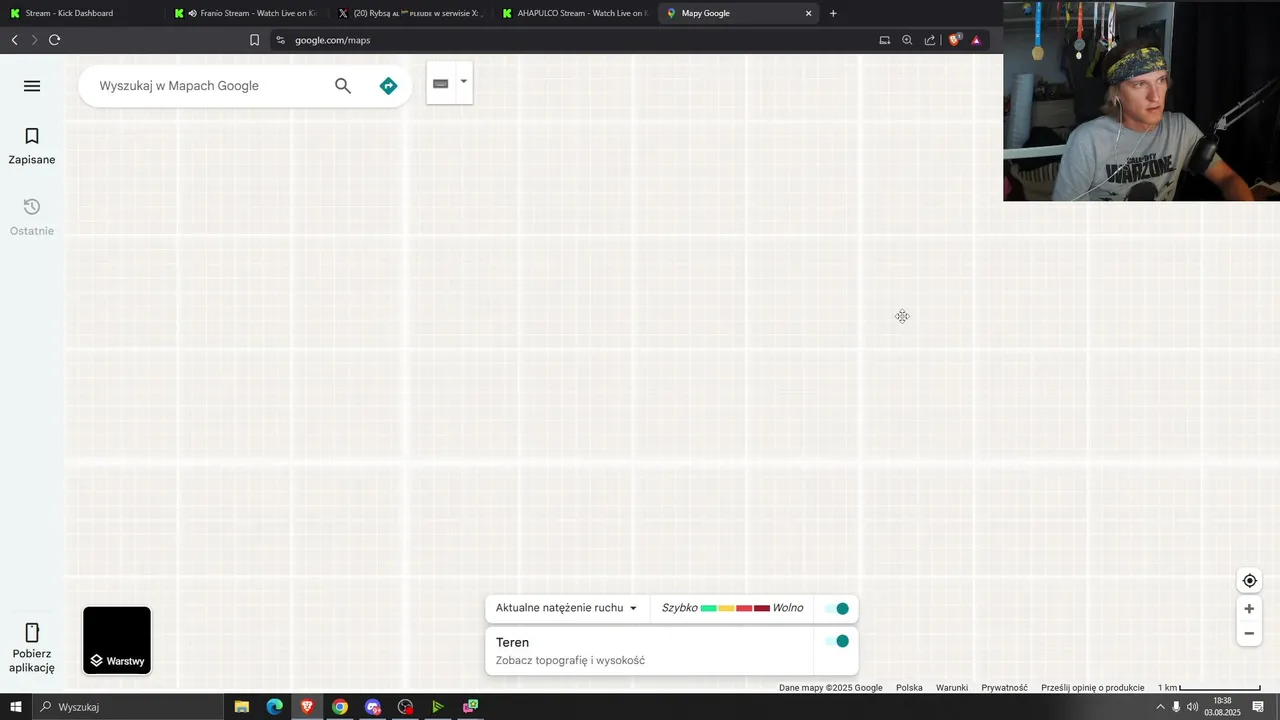The image size is (1280, 720).
Task: Open Microsoft Edge from taskbar
Action: (274, 707)
